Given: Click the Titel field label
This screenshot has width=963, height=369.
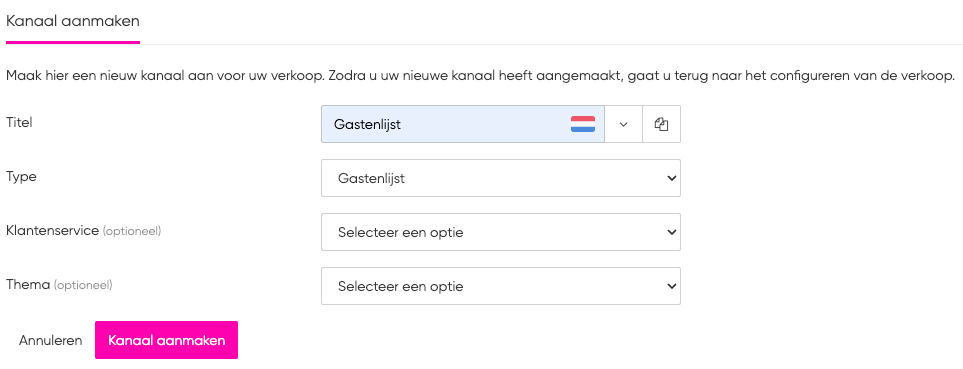Looking at the screenshot, I should pos(19,122).
